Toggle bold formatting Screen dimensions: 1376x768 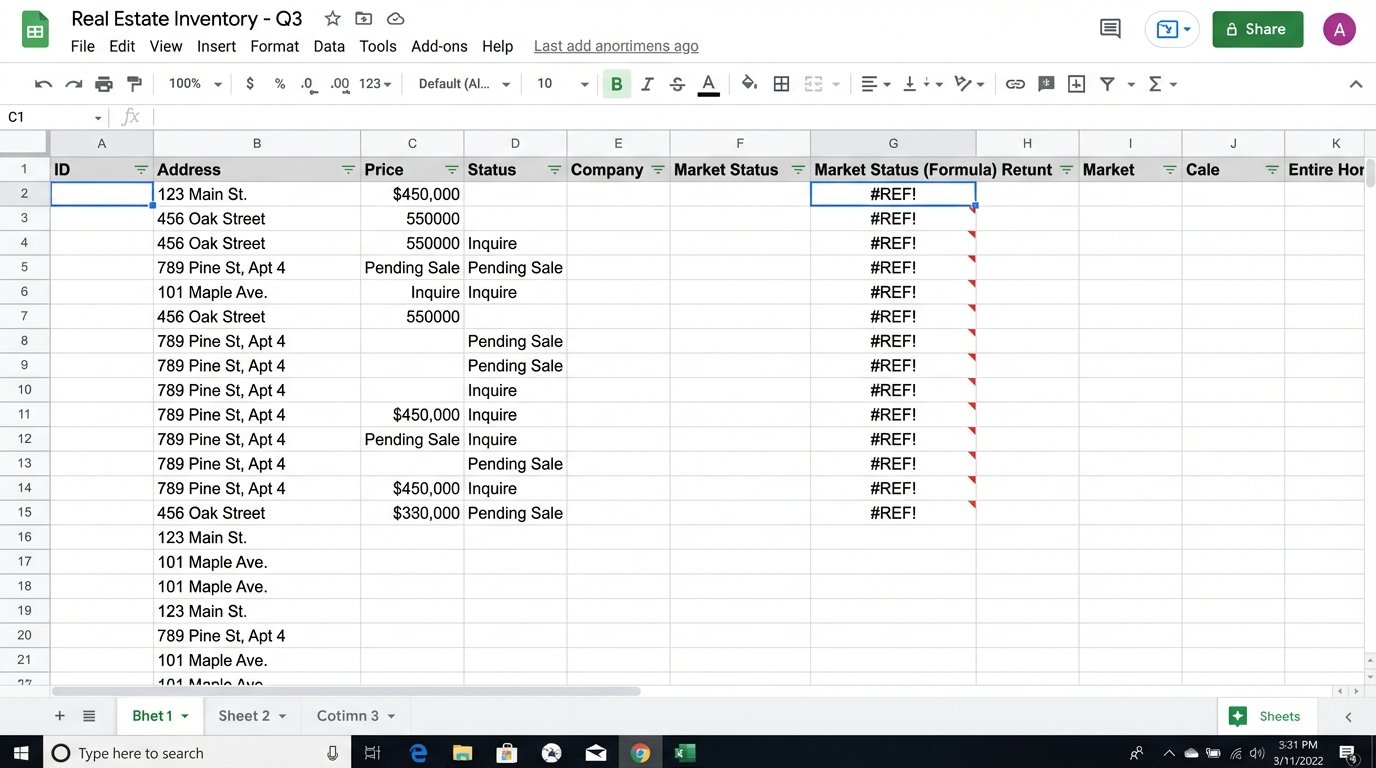click(x=617, y=83)
